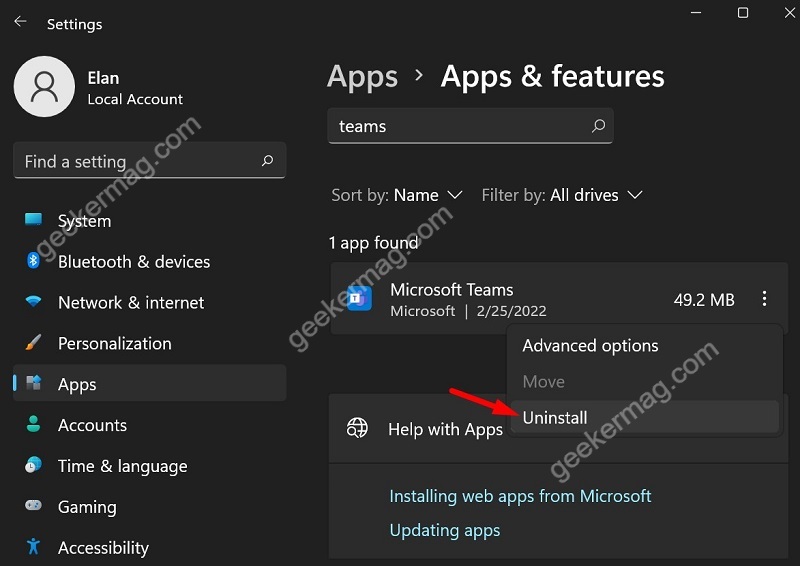
Task: Click the Elan Local Account name
Action: point(135,88)
